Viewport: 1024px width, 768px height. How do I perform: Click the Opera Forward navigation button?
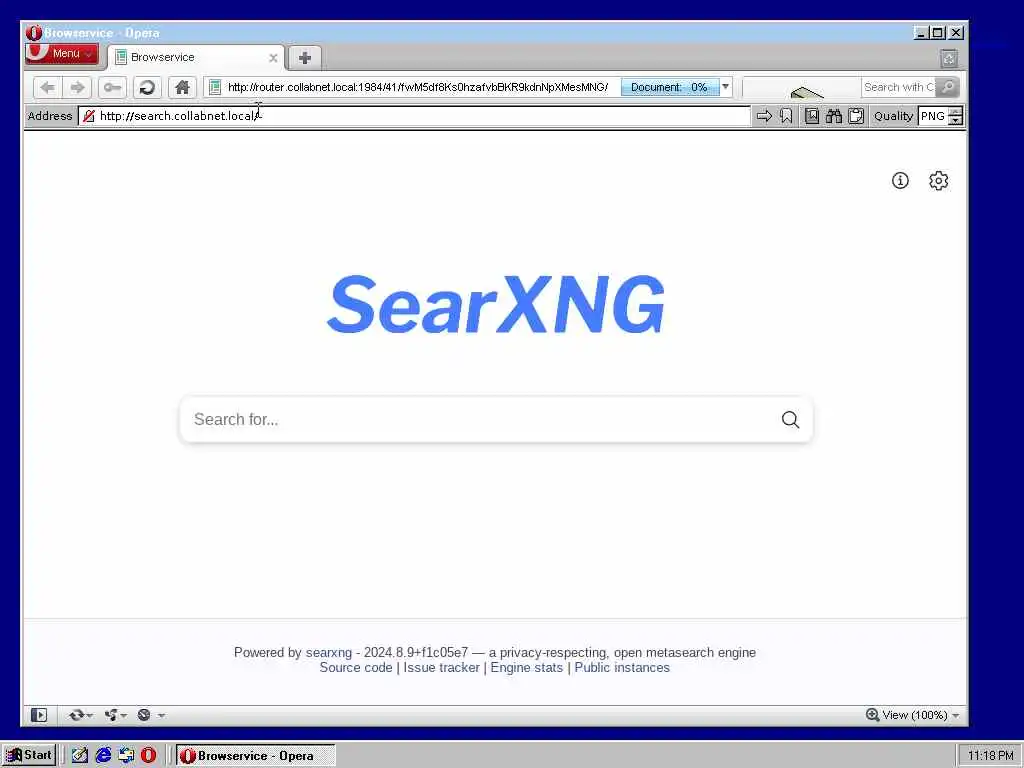[x=77, y=87]
